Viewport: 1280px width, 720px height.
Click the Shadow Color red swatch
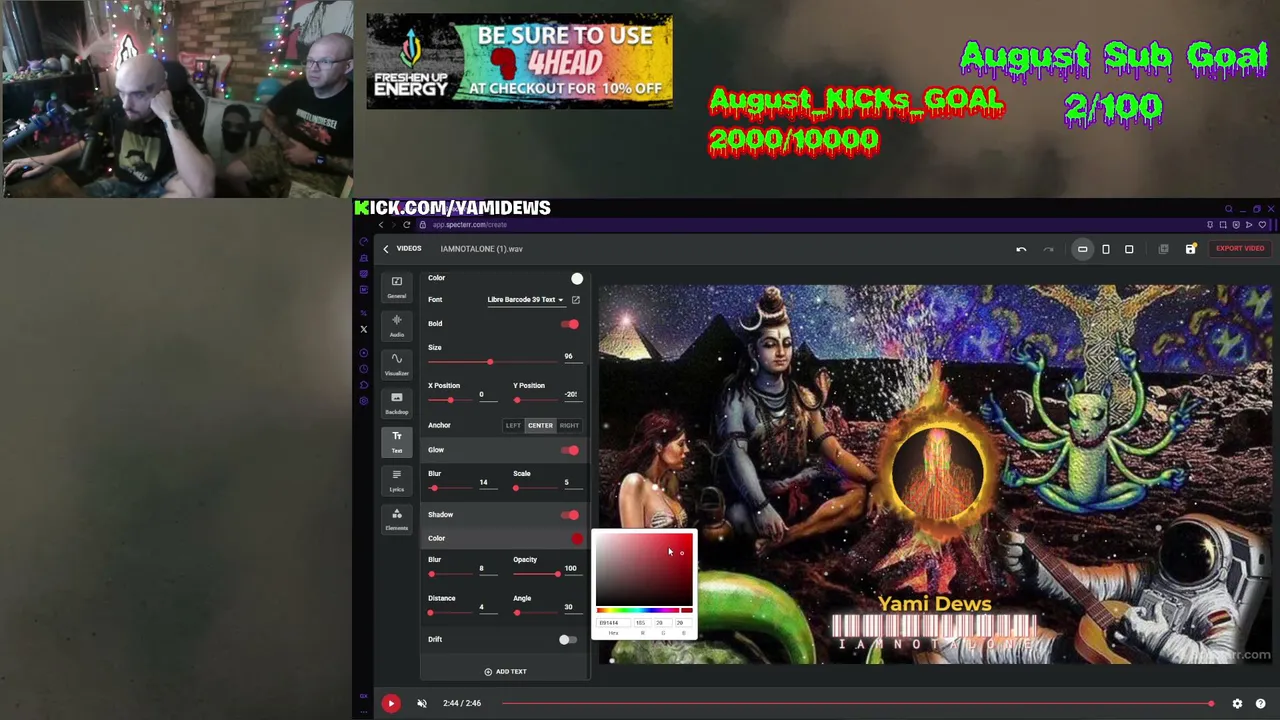pos(577,539)
